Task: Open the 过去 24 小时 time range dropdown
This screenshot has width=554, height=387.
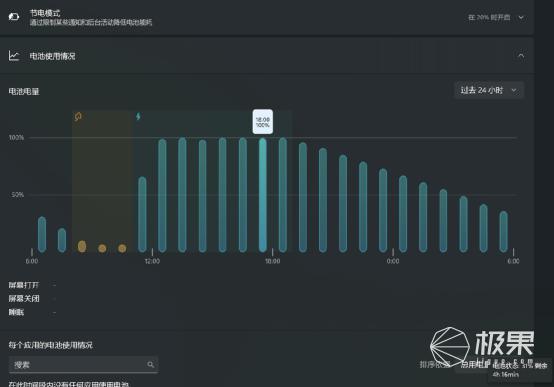Action: pos(489,90)
